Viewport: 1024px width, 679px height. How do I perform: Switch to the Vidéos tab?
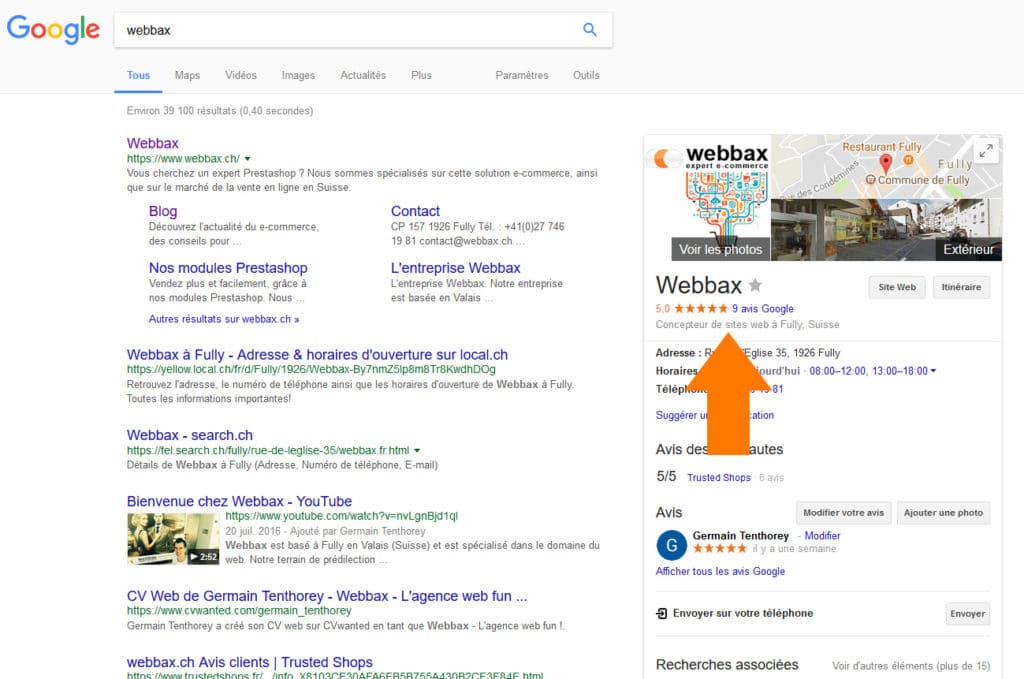[241, 75]
